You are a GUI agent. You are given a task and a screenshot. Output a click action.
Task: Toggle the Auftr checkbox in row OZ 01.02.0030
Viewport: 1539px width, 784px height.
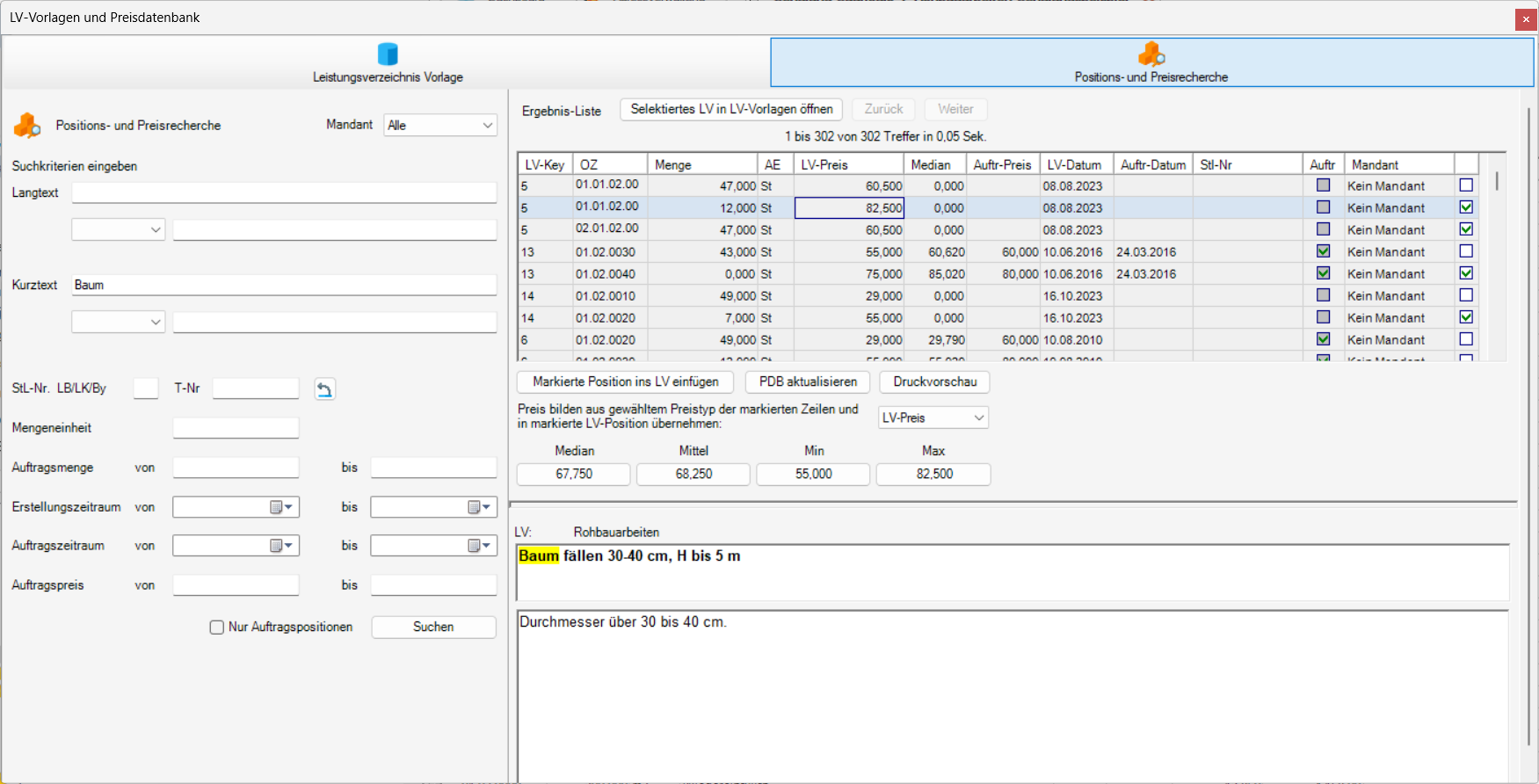click(1323, 251)
